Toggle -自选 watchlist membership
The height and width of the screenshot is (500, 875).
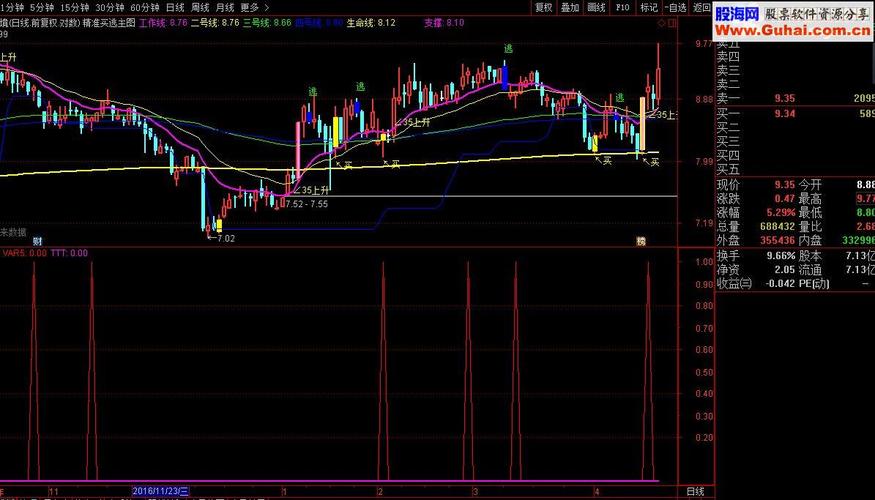pos(676,7)
